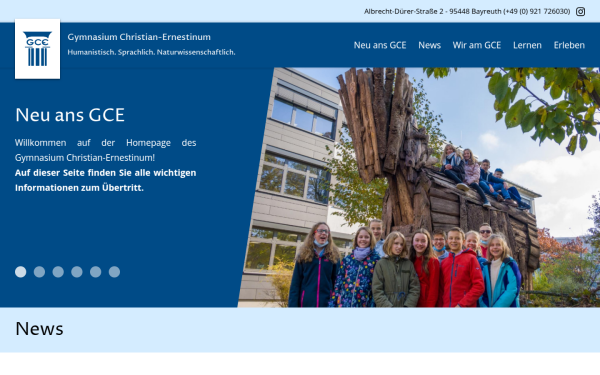Click the school address and phone text

pyautogui.click(x=467, y=11)
